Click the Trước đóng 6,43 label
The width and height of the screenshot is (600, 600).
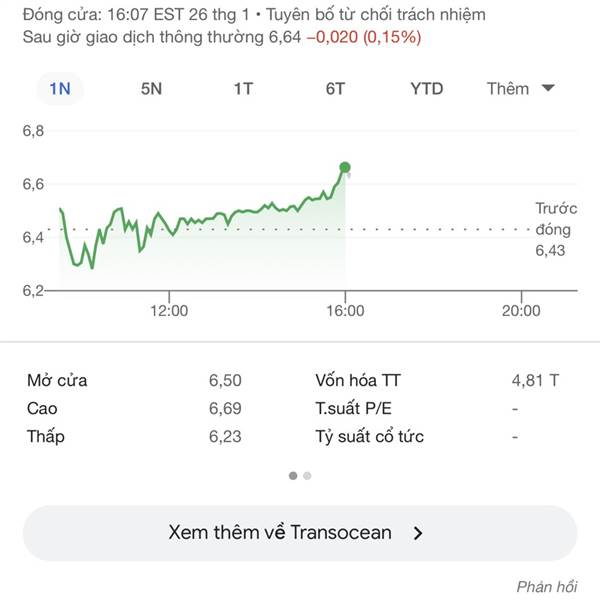(x=556, y=229)
